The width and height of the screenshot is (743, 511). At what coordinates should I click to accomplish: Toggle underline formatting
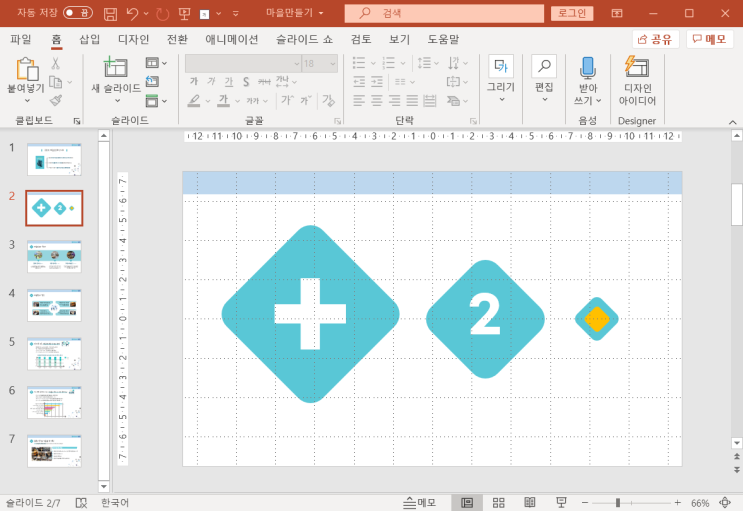pyautogui.click(x=229, y=82)
